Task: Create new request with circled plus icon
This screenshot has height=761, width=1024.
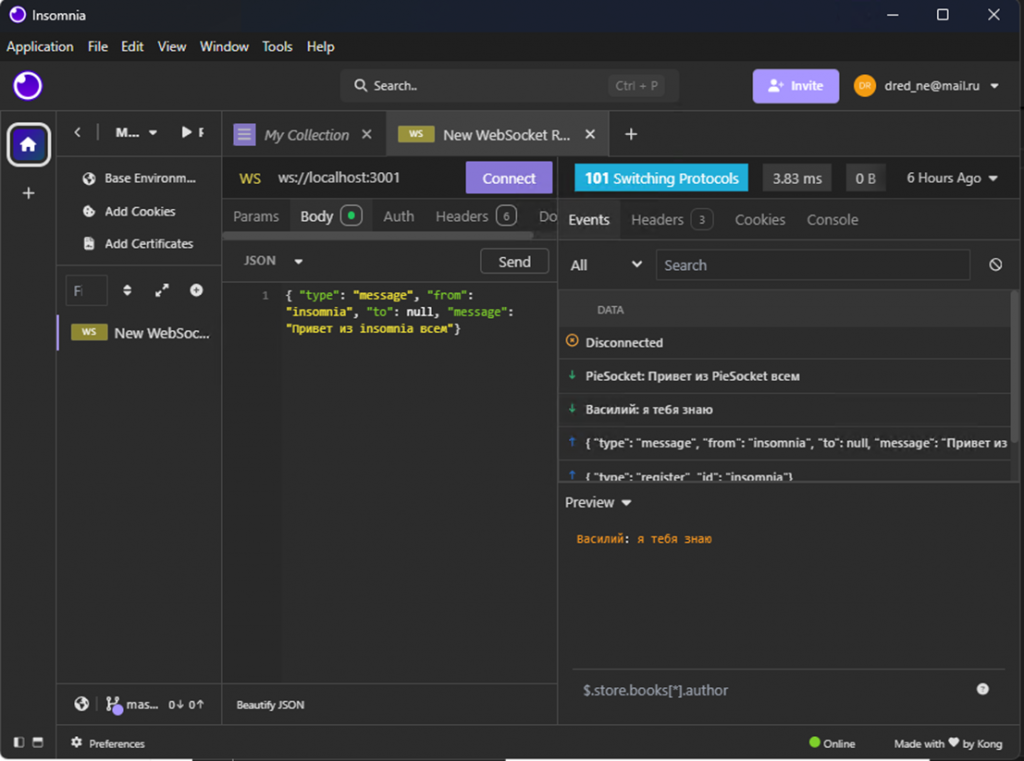Action: tap(196, 290)
